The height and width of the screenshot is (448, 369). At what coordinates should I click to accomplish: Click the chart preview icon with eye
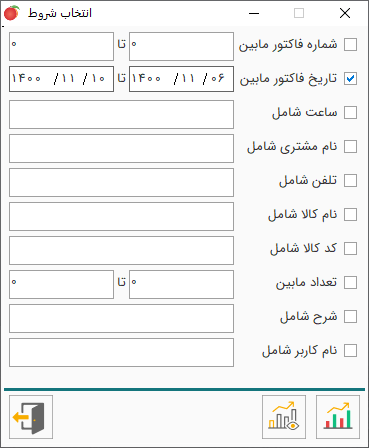284,417
